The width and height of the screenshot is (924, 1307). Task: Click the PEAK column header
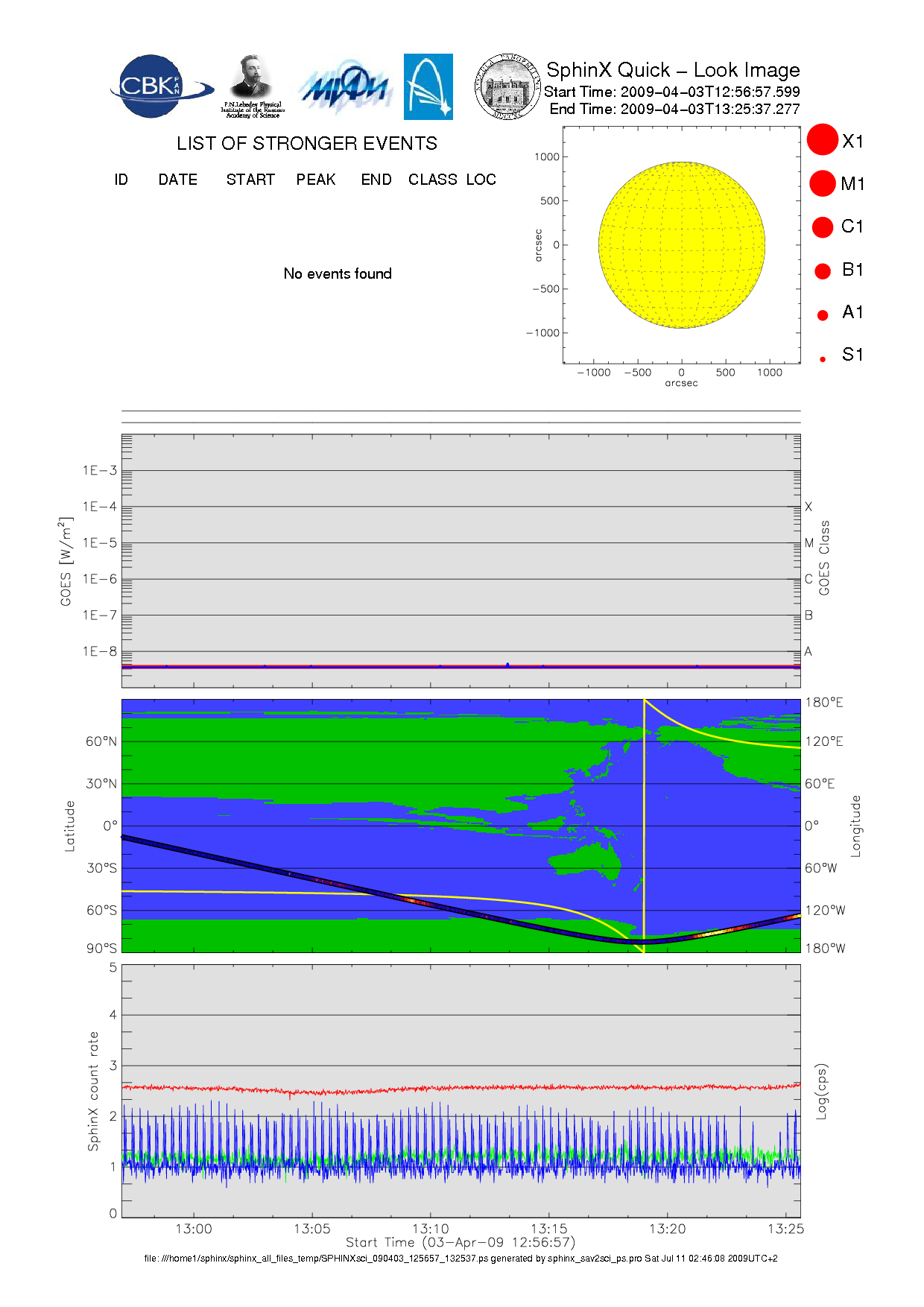coord(315,180)
